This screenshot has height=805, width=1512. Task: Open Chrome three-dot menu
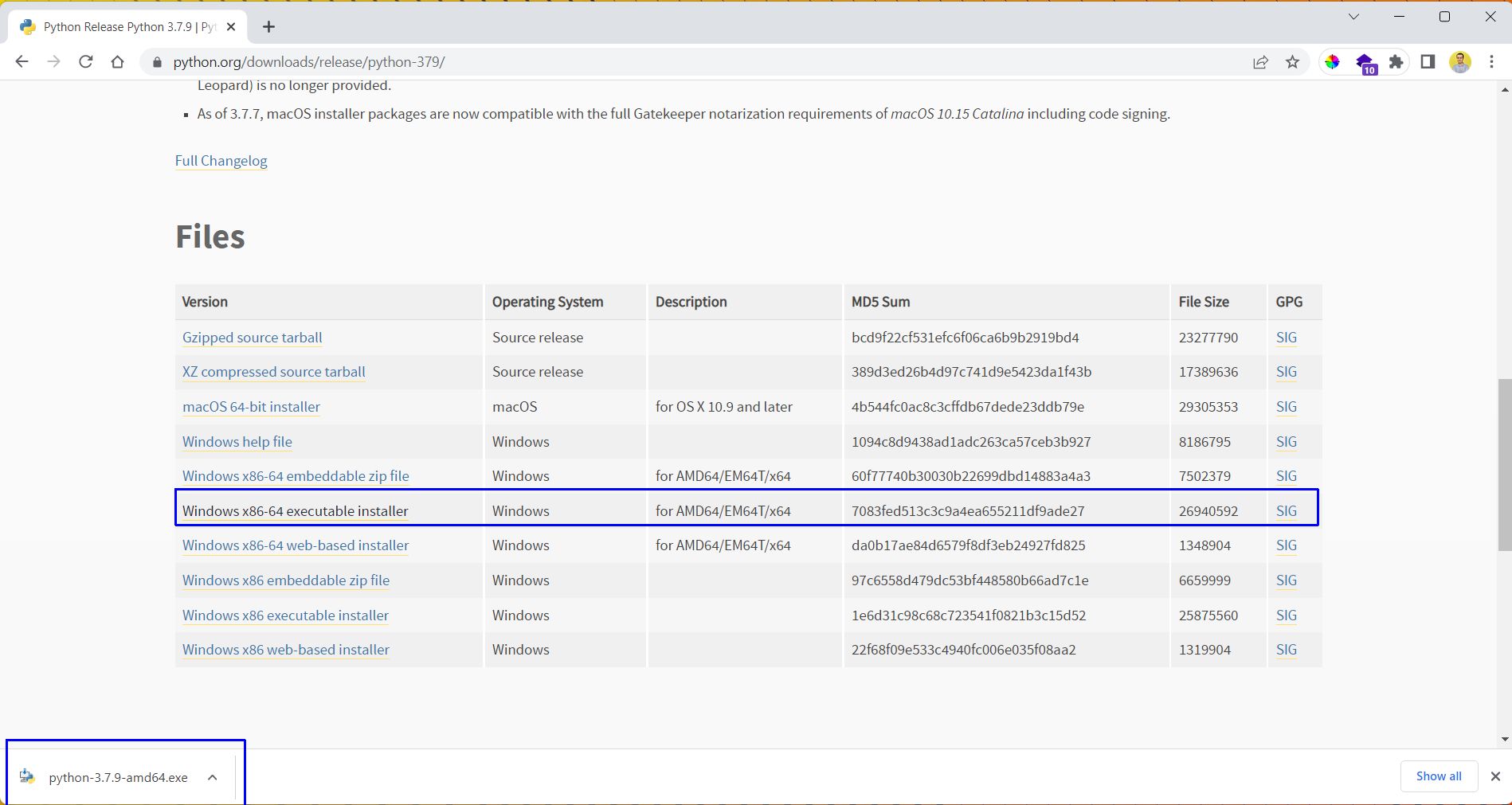[1491, 62]
